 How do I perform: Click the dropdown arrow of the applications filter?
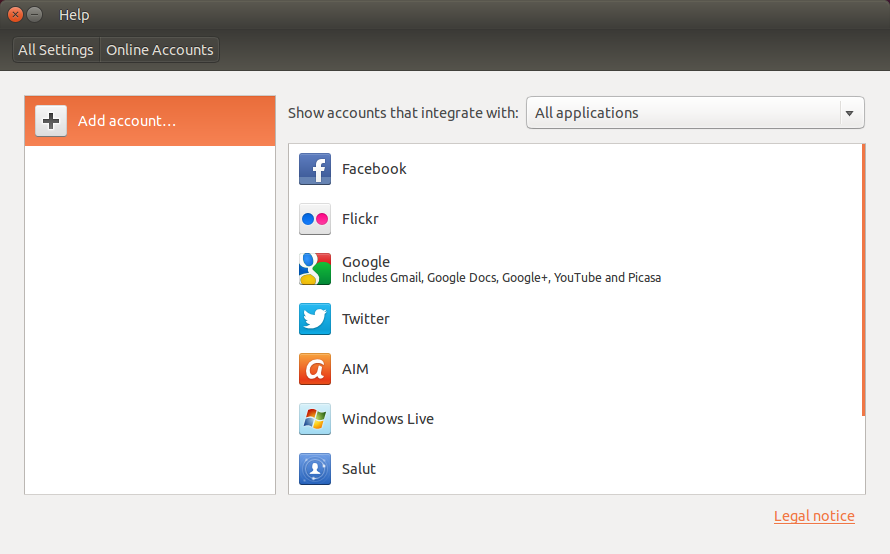click(849, 114)
